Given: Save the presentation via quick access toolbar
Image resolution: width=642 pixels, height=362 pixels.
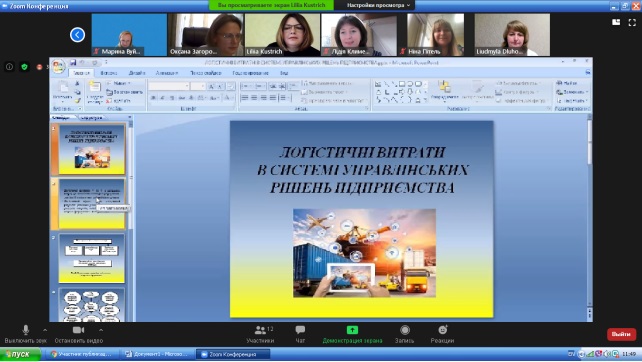Looking at the screenshot, I should [73, 62].
